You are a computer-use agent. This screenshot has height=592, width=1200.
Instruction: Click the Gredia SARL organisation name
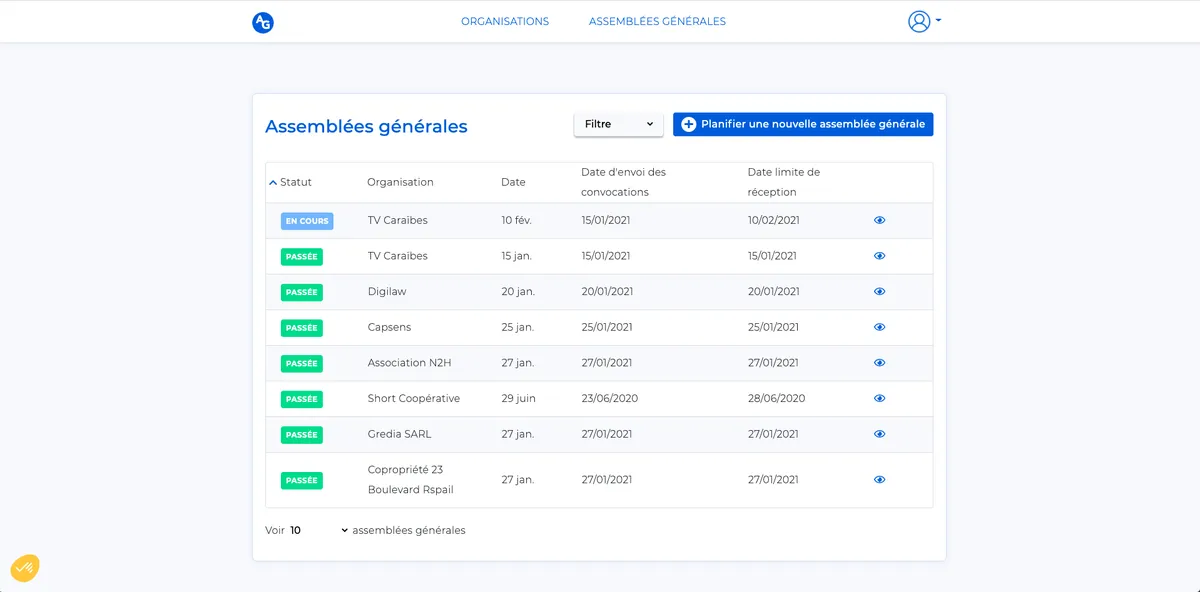coord(400,434)
